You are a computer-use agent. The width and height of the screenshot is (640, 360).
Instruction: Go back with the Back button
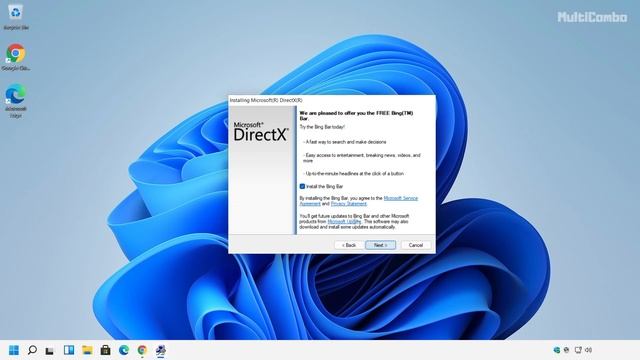349,245
